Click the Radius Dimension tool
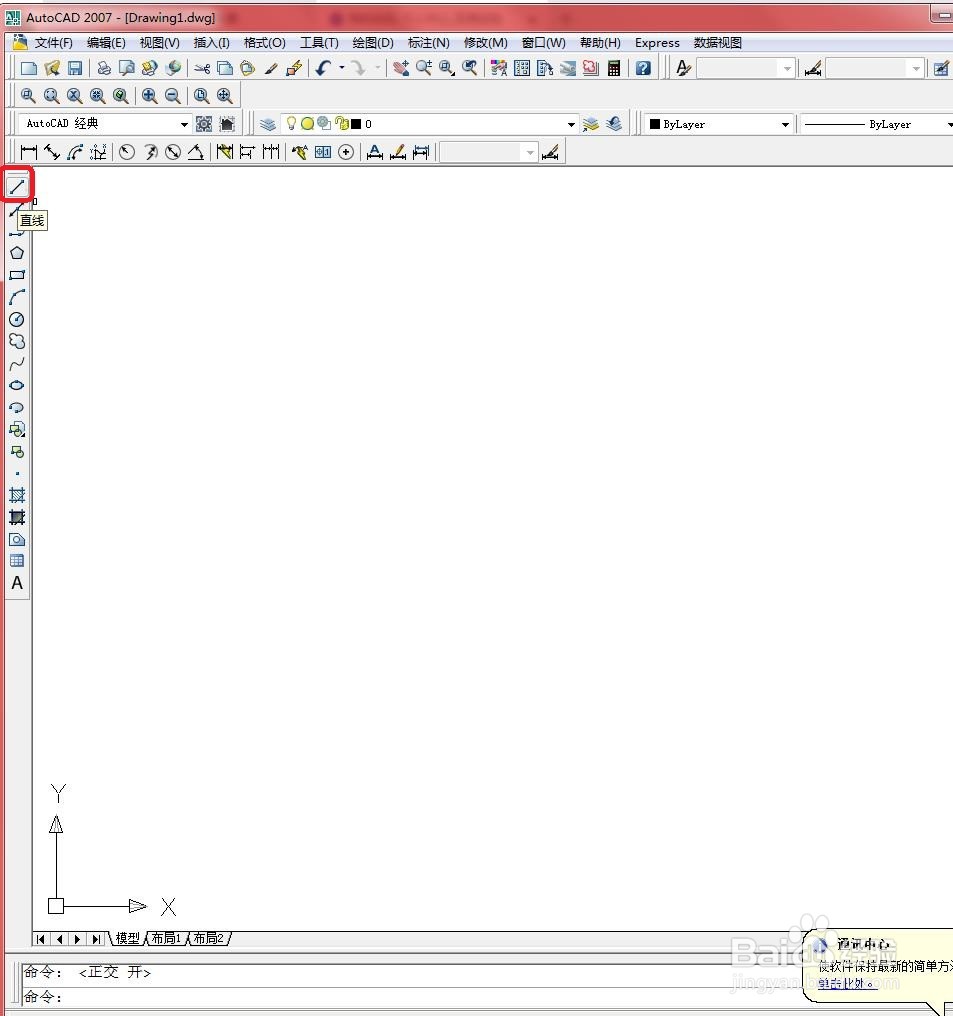 [127, 152]
